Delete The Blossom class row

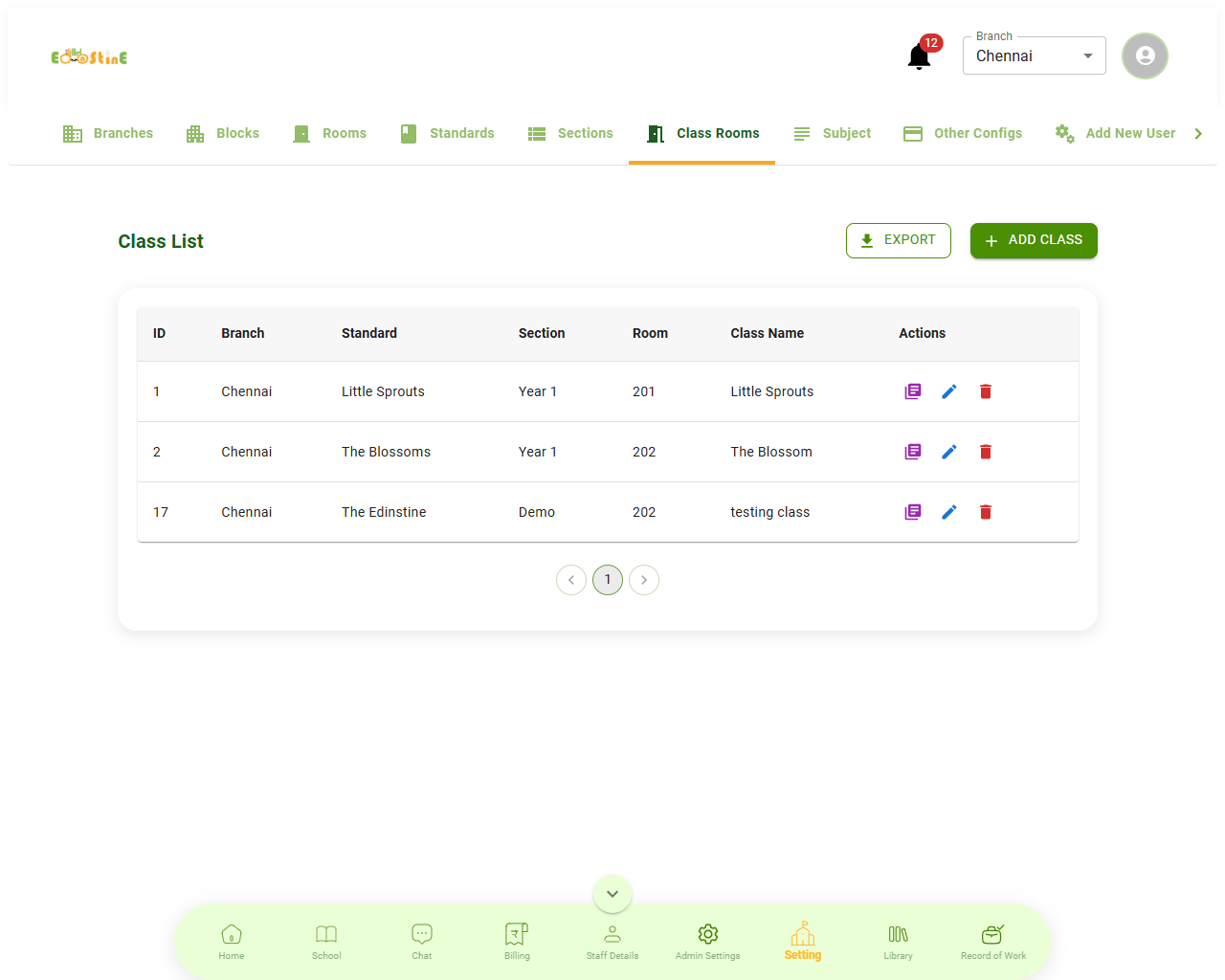coord(986,452)
